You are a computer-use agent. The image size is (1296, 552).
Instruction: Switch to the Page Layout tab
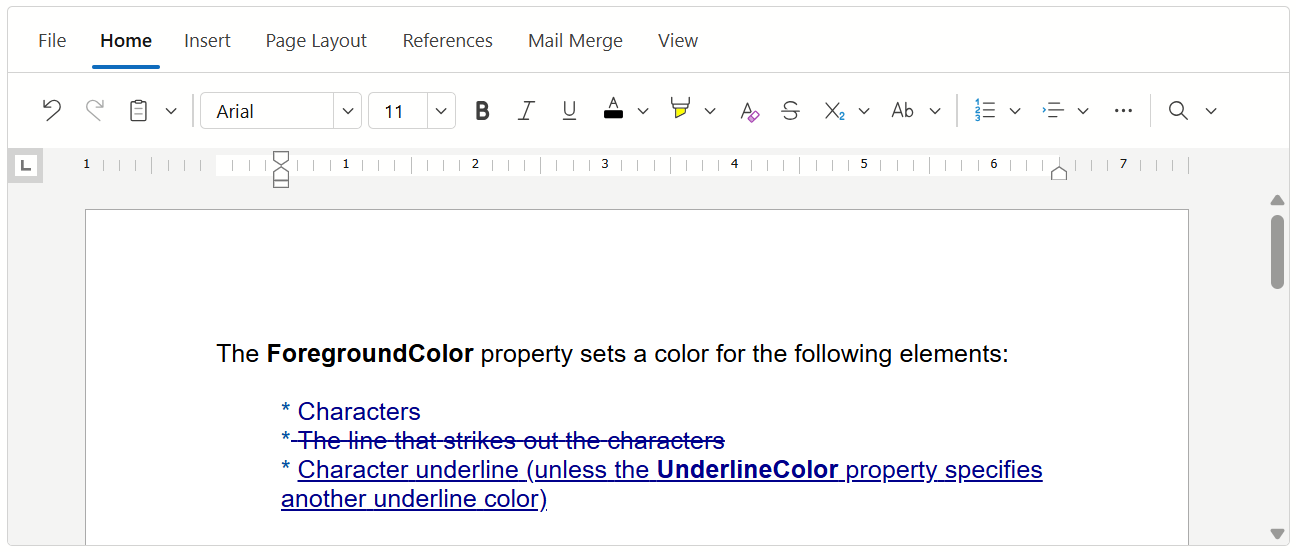(316, 41)
